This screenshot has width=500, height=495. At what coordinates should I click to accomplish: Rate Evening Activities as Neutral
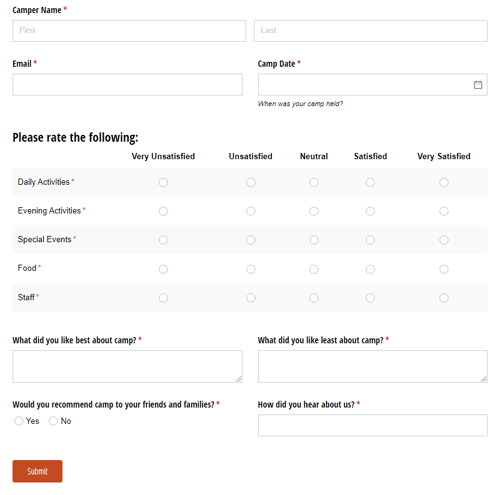click(314, 211)
